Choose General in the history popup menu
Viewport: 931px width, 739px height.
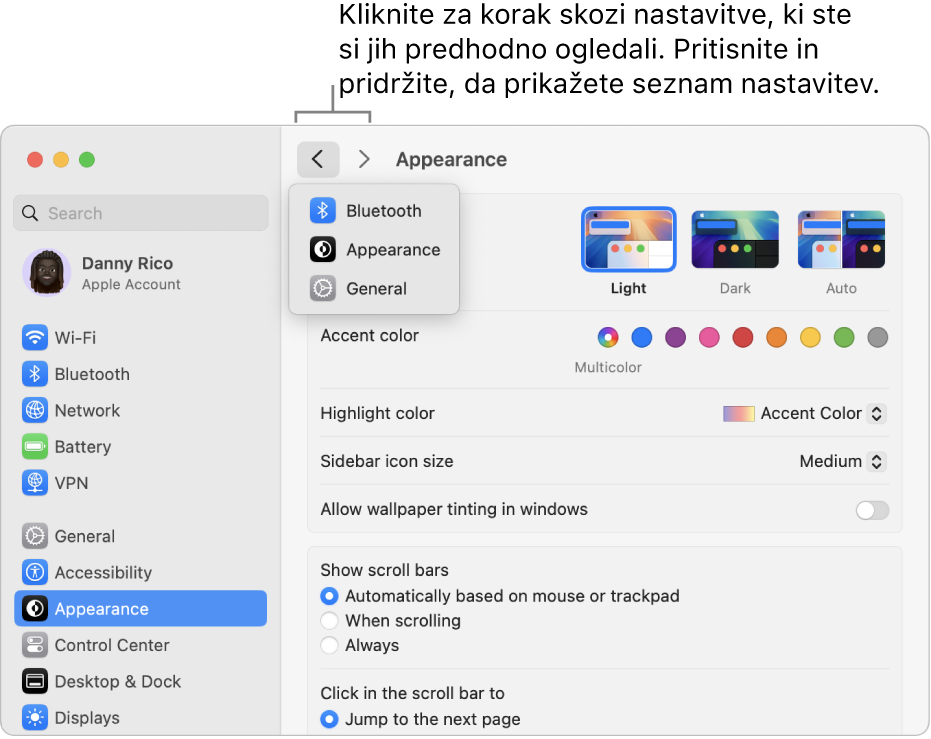click(x=374, y=288)
